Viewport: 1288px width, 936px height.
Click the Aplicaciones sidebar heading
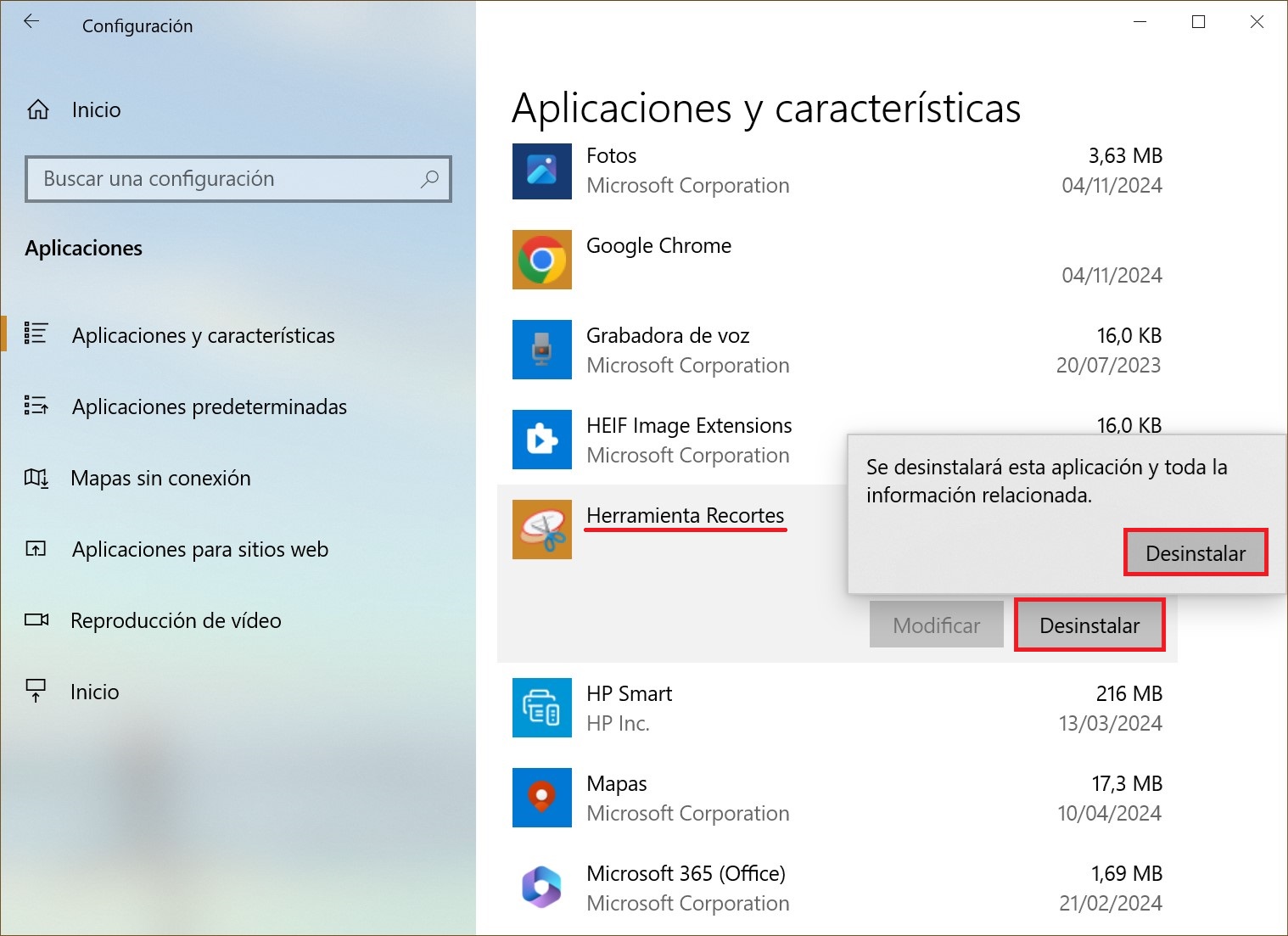(x=83, y=248)
